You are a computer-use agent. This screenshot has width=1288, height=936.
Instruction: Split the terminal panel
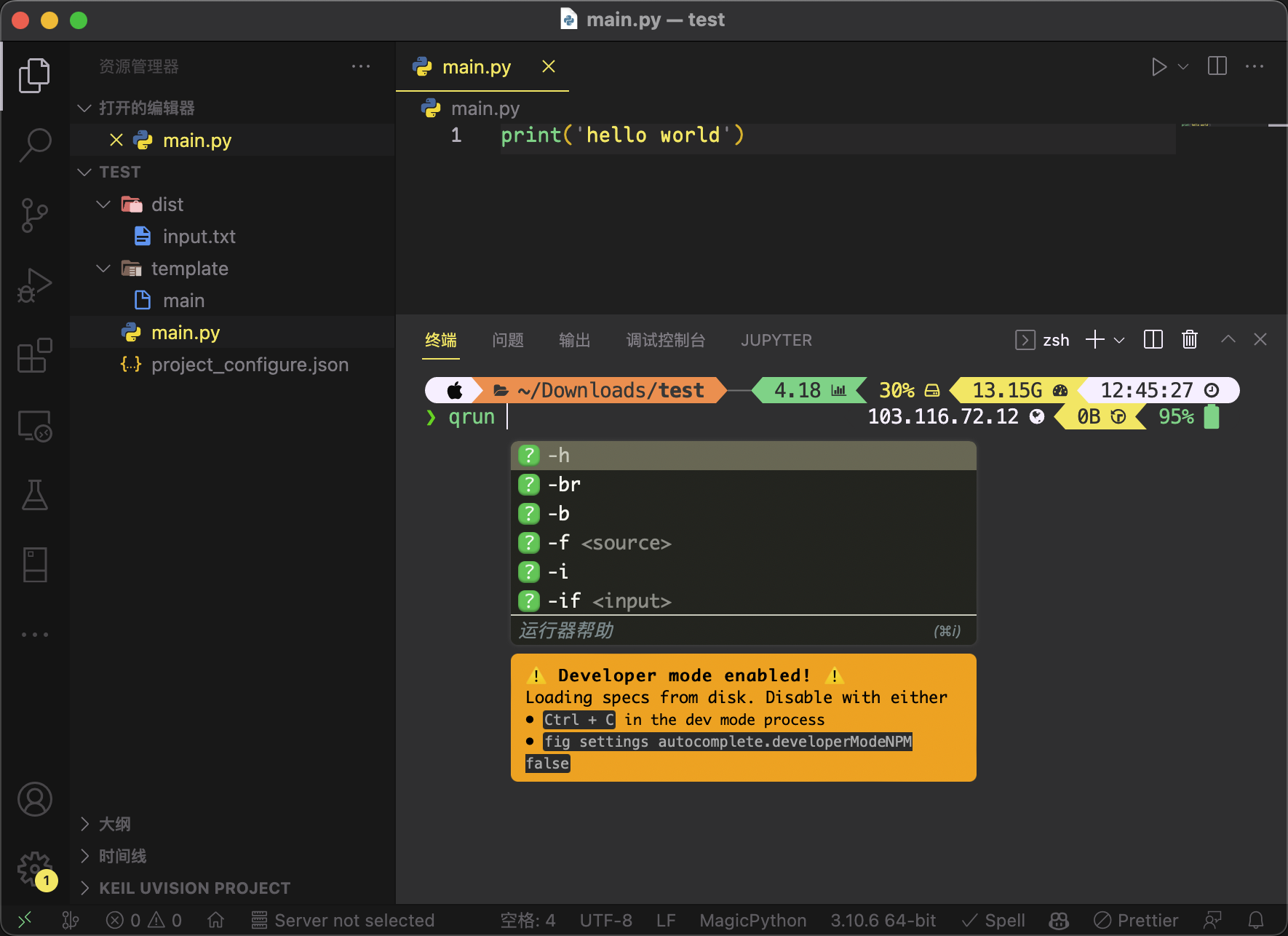coord(1153,340)
